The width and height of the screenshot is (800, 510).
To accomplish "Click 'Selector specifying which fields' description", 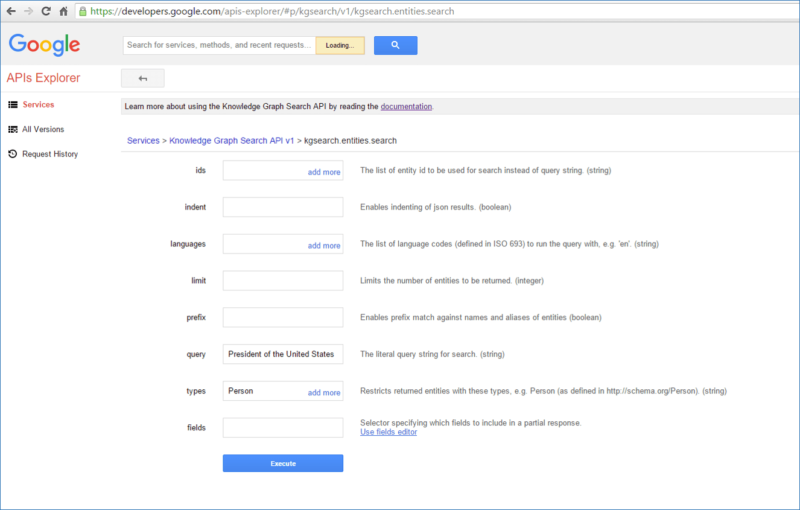I will [x=470, y=423].
